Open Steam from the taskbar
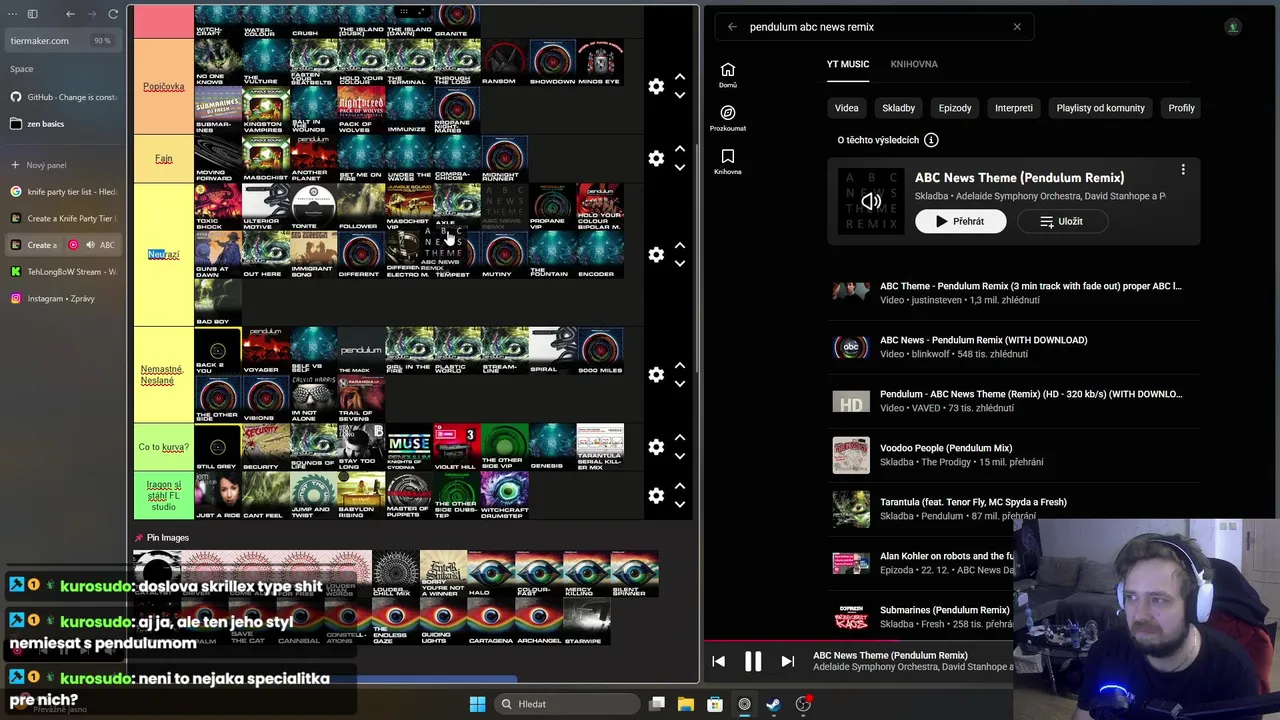 click(773, 704)
